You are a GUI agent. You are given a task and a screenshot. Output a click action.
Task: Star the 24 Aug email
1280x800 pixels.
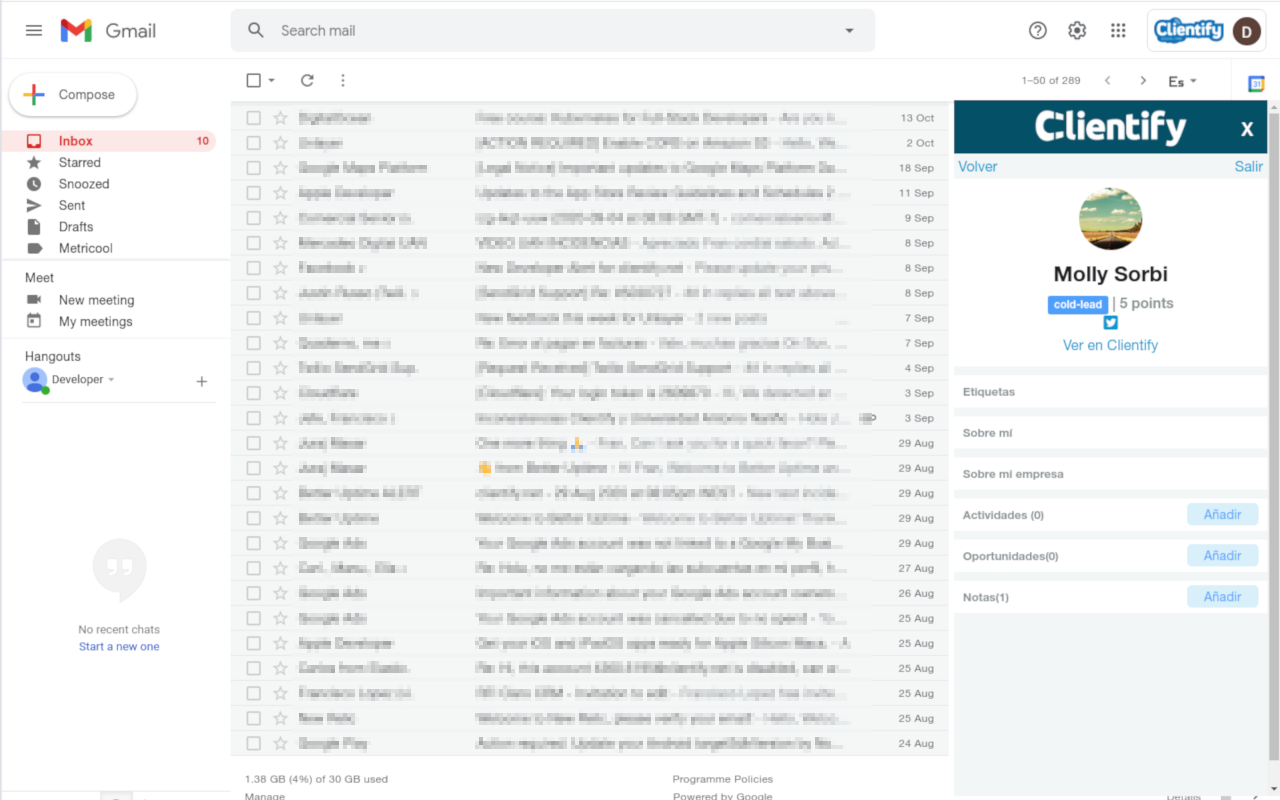tap(280, 743)
